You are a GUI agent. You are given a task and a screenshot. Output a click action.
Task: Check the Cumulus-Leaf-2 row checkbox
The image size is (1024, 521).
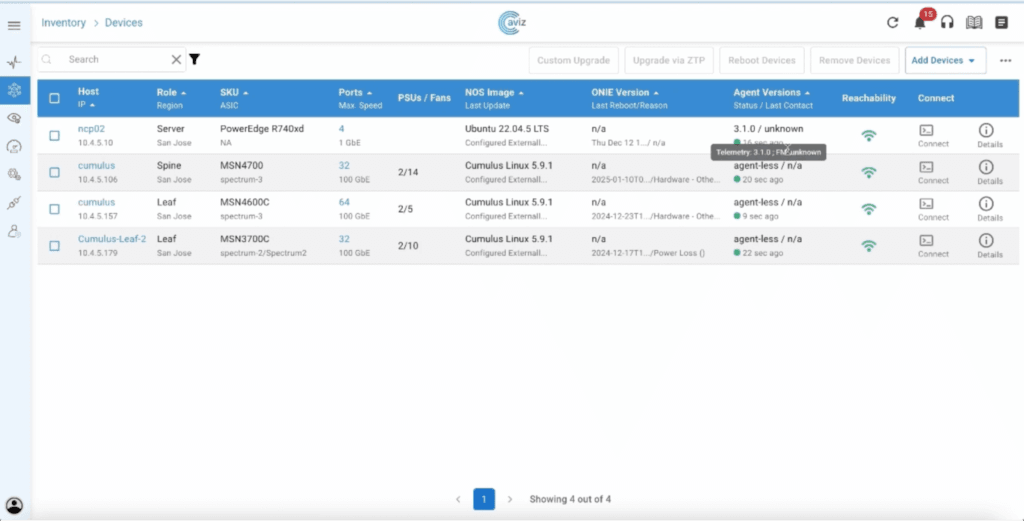55,246
